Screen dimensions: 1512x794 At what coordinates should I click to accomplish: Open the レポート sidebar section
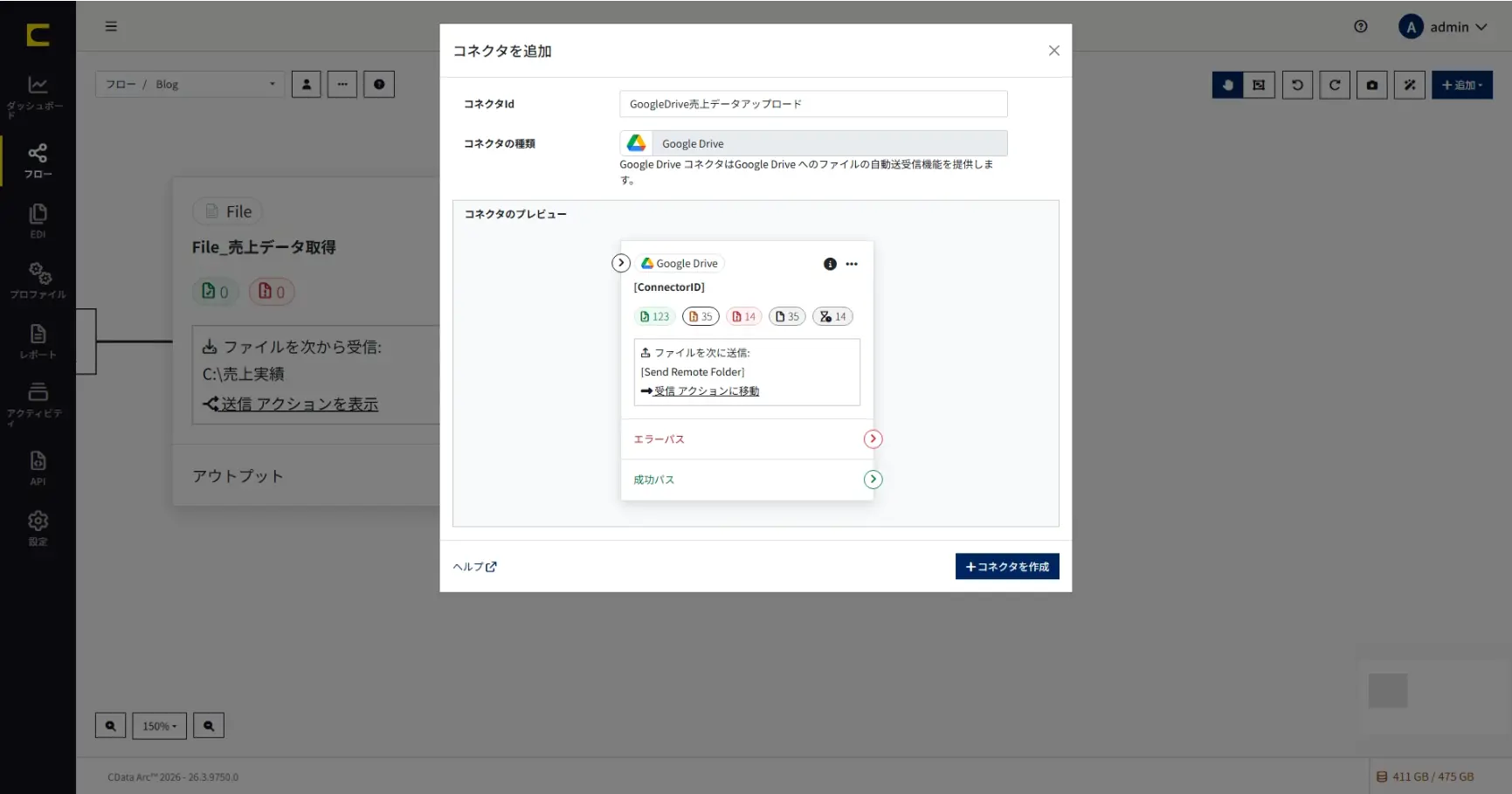coord(38,341)
